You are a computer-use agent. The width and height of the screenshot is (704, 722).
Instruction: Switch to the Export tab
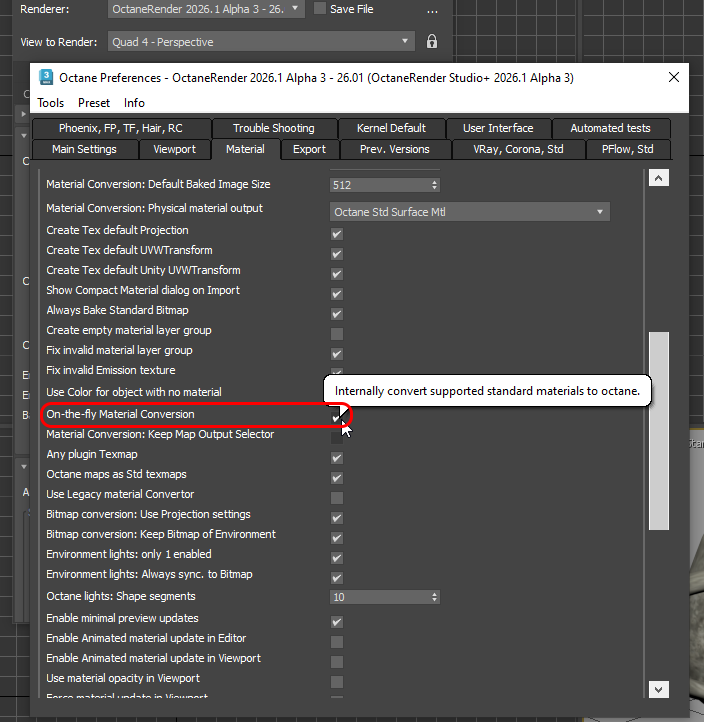(309, 149)
